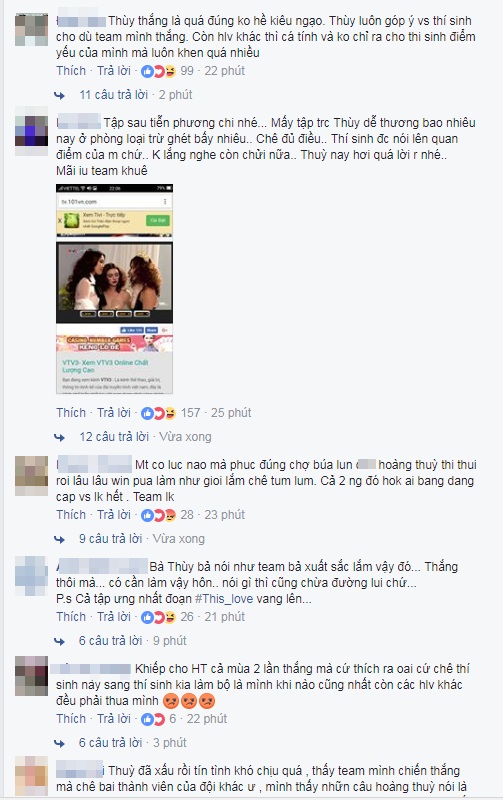
Task: Expand the 11 câu trả lời thread
Action: click(114, 95)
